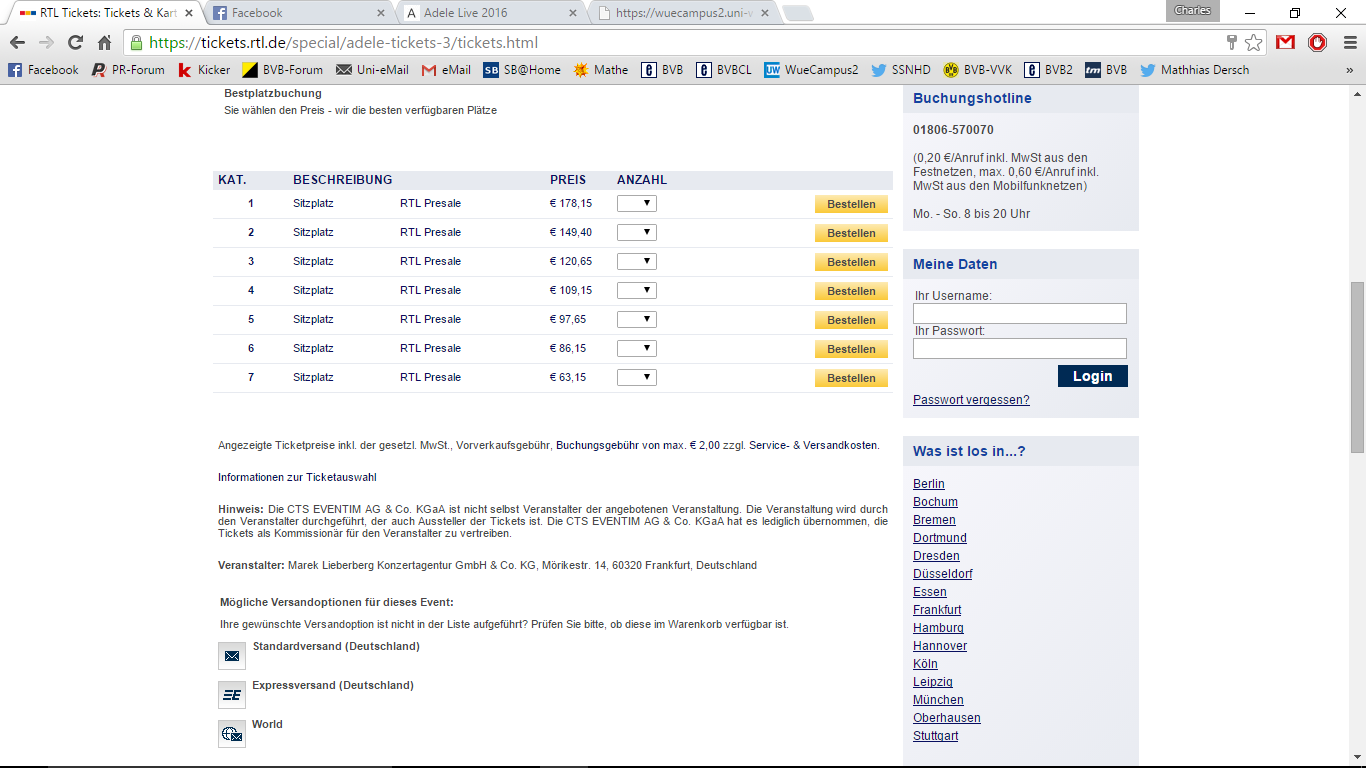Open the Facebook bookmark
Viewport: 1366px width, 768px height.
point(43,70)
